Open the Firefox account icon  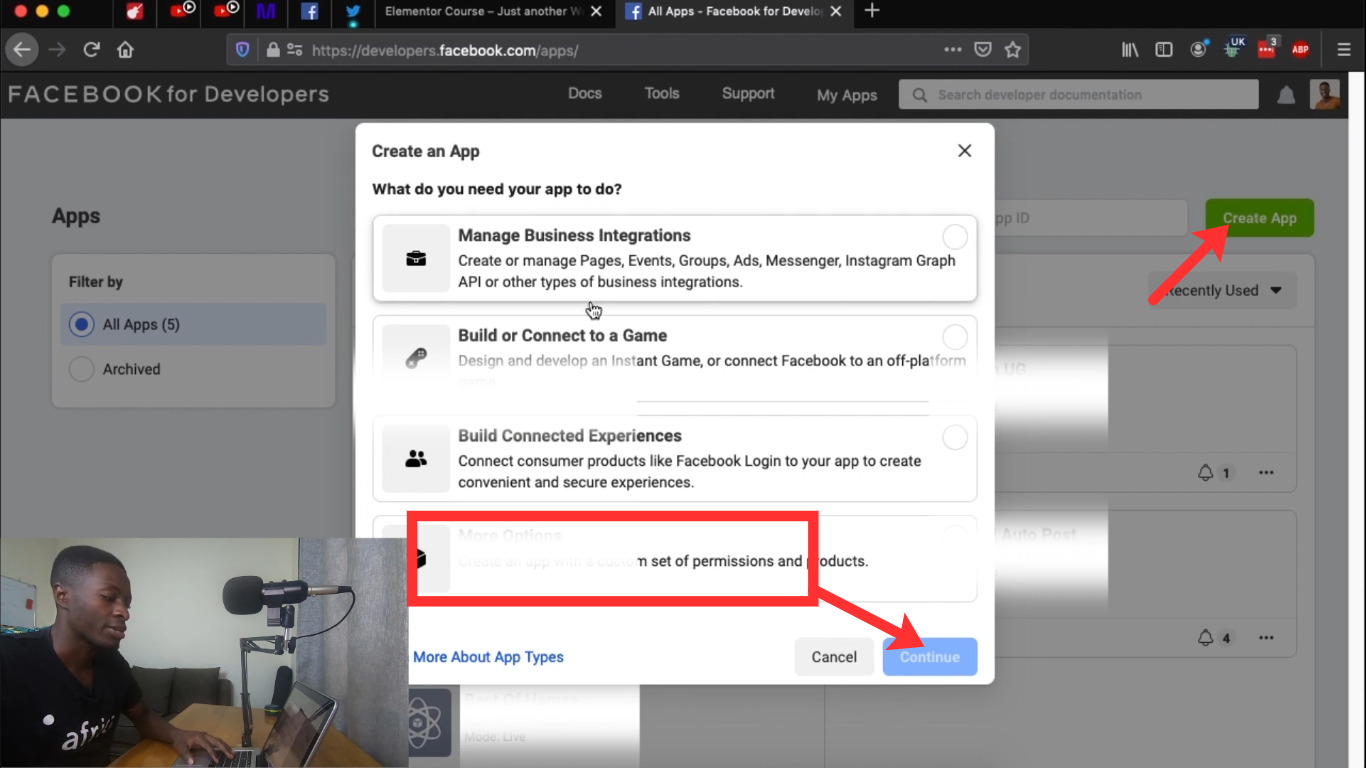(x=1198, y=49)
